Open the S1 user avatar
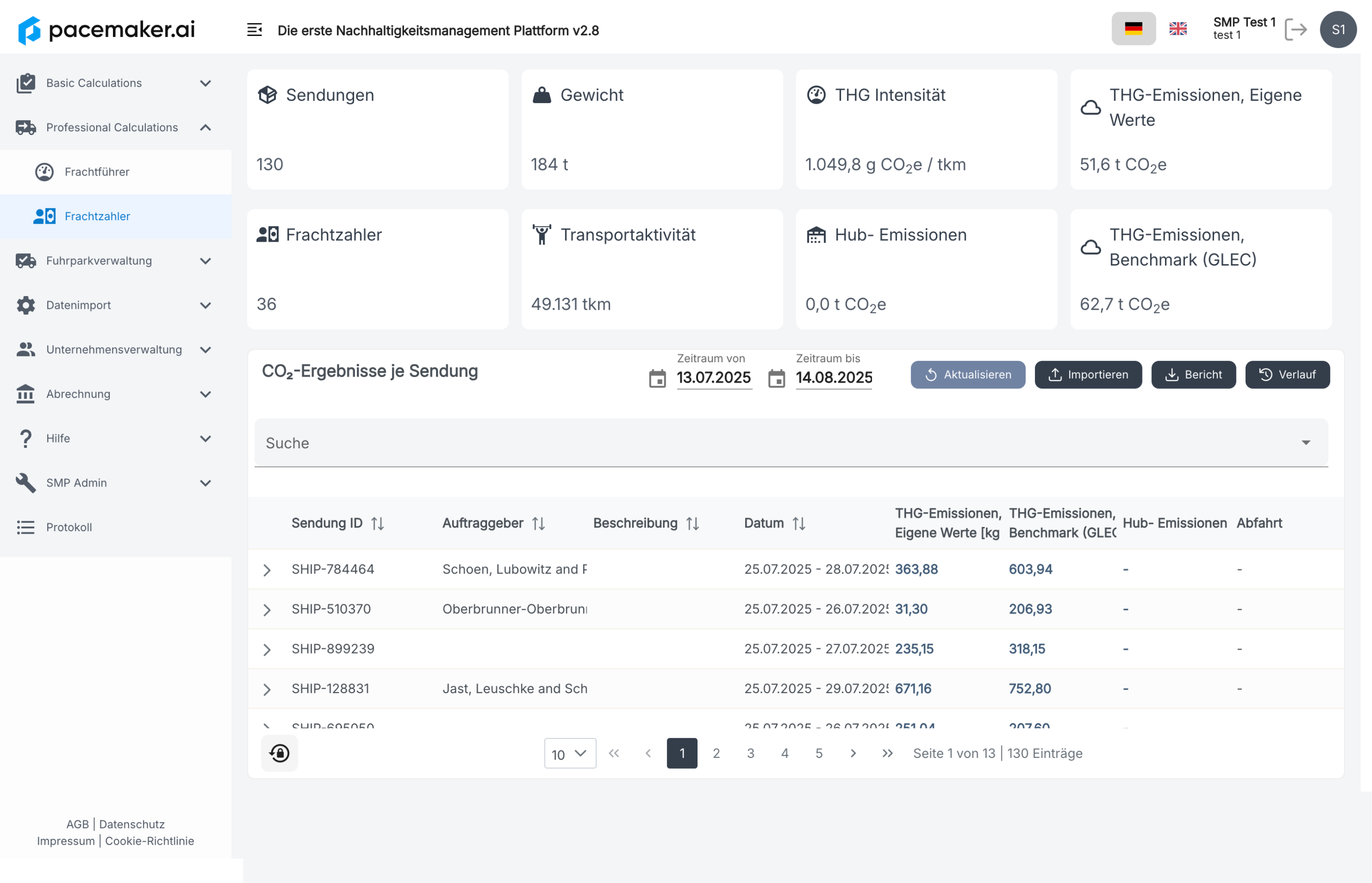This screenshot has width=1372, height=883. (1338, 29)
